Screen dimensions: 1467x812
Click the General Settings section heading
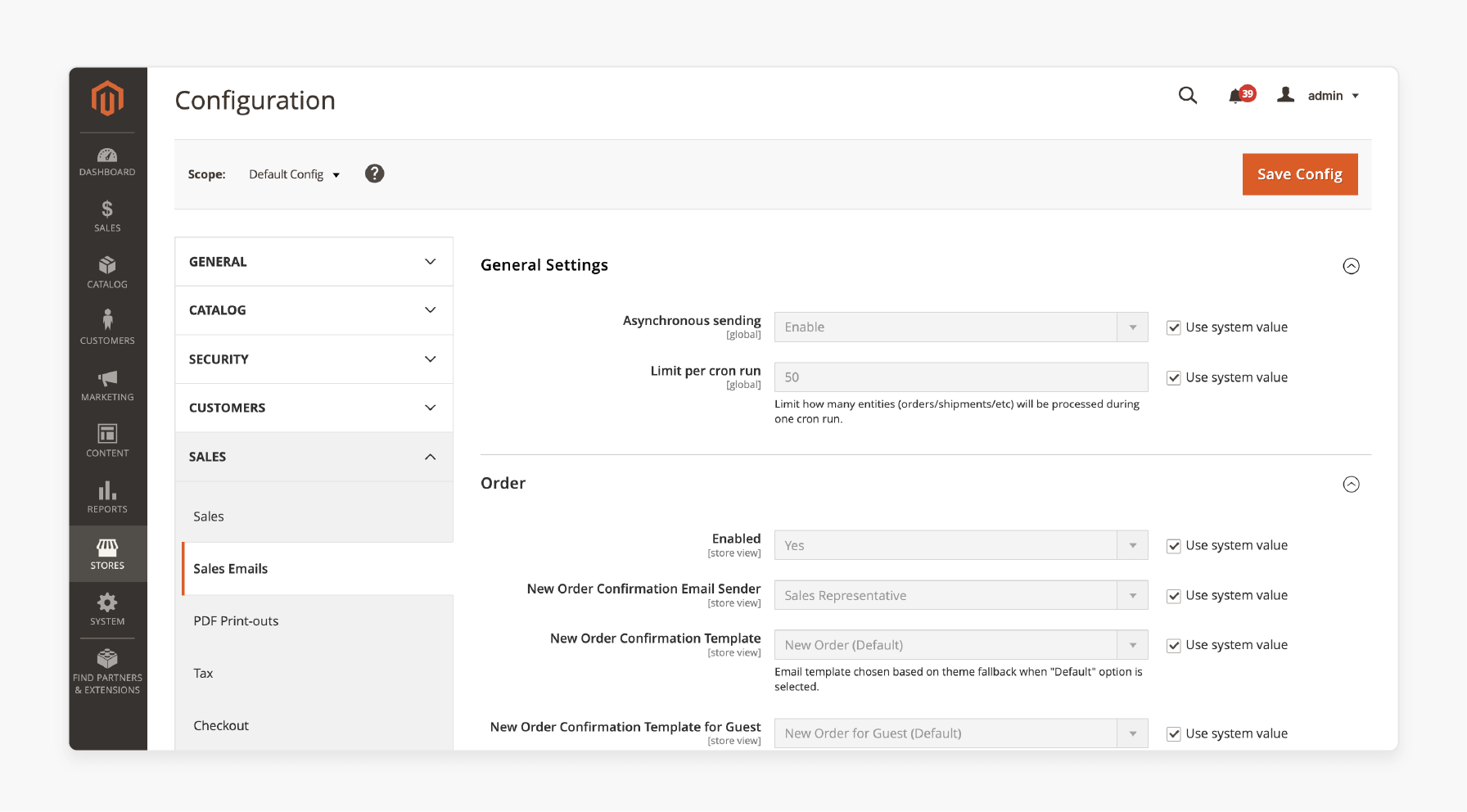[x=544, y=265]
